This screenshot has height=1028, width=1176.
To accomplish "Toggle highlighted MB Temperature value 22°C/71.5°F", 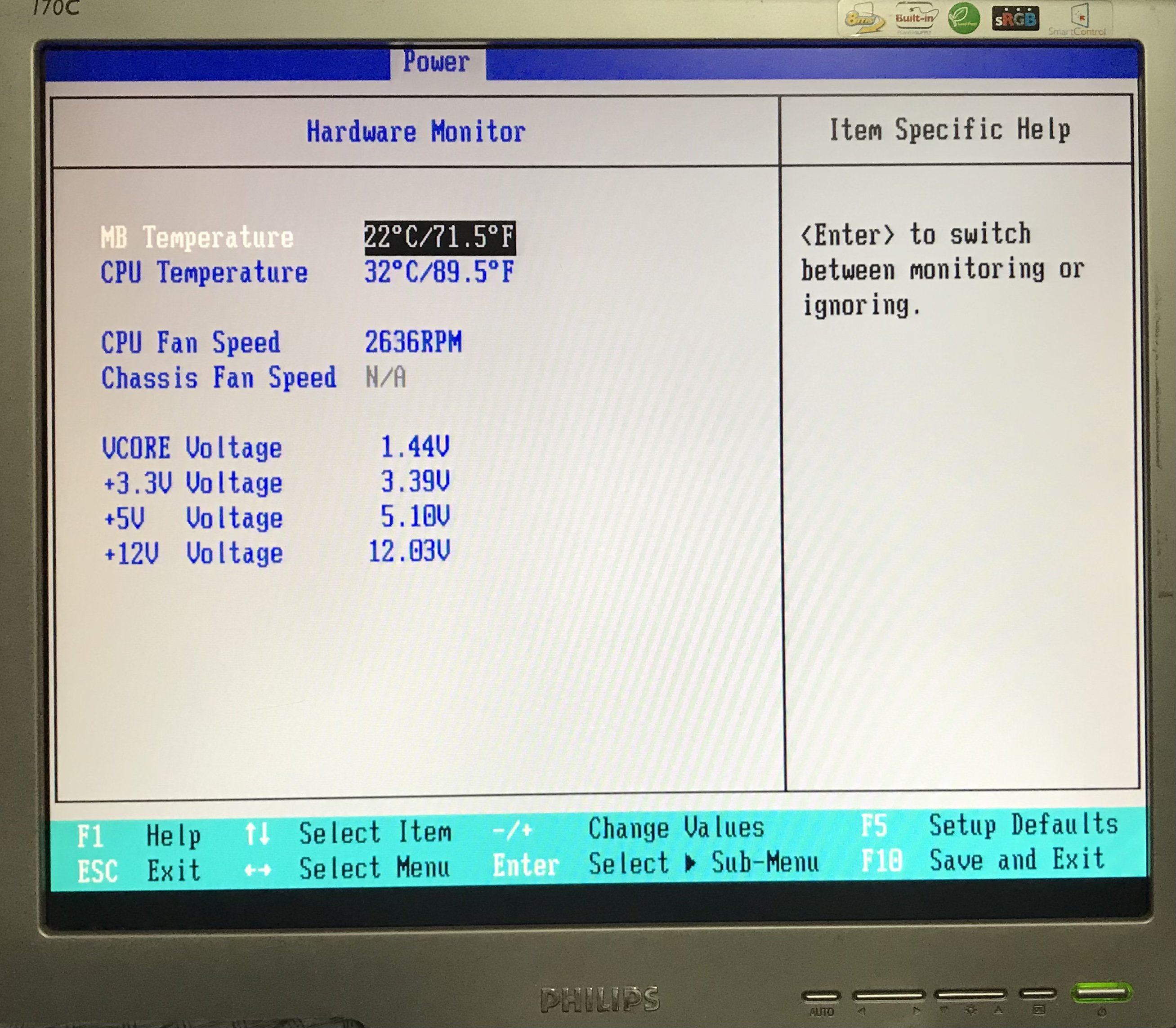I will click(x=440, y=237).
